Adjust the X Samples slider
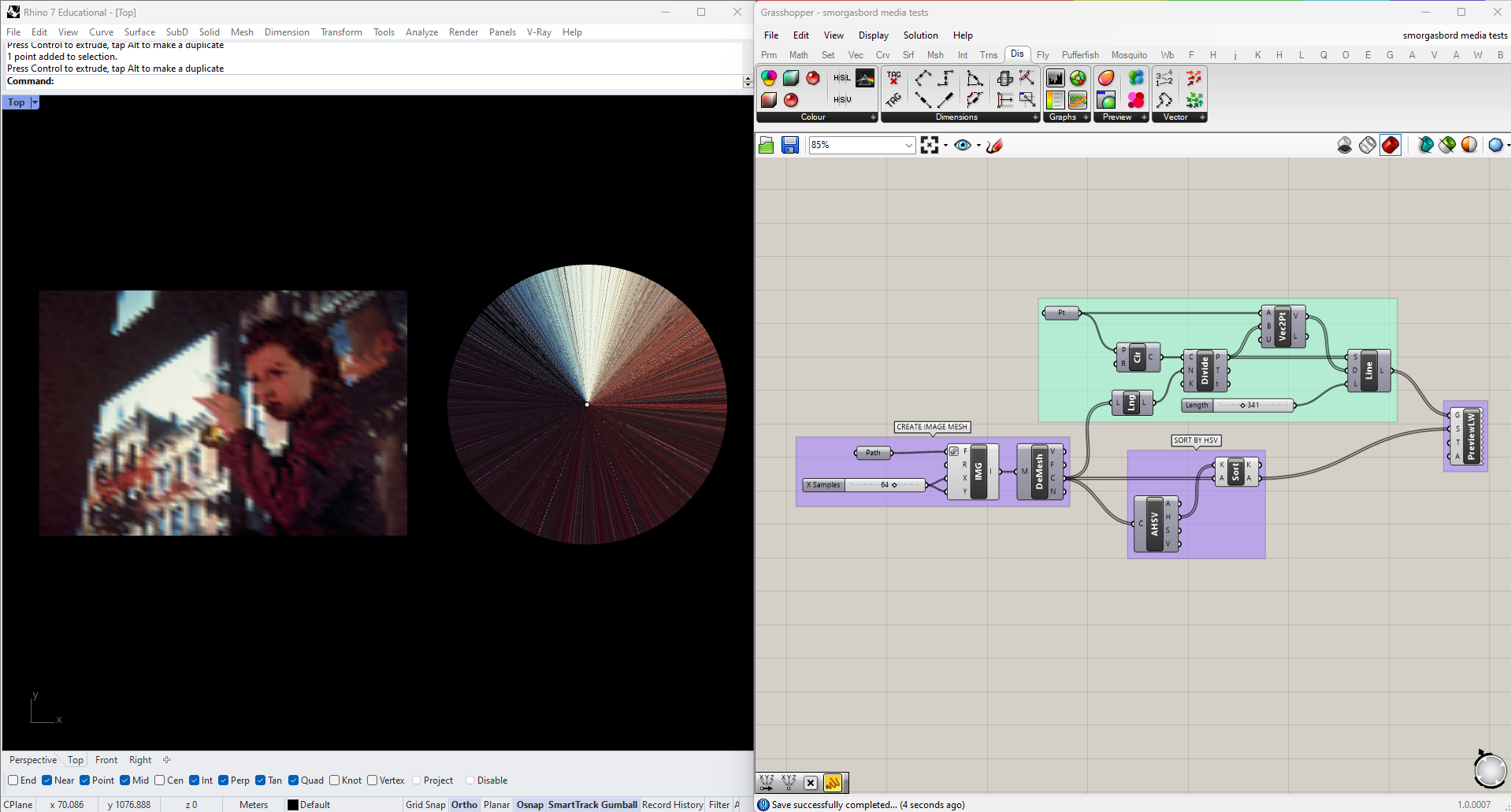 tap(894, 485)
